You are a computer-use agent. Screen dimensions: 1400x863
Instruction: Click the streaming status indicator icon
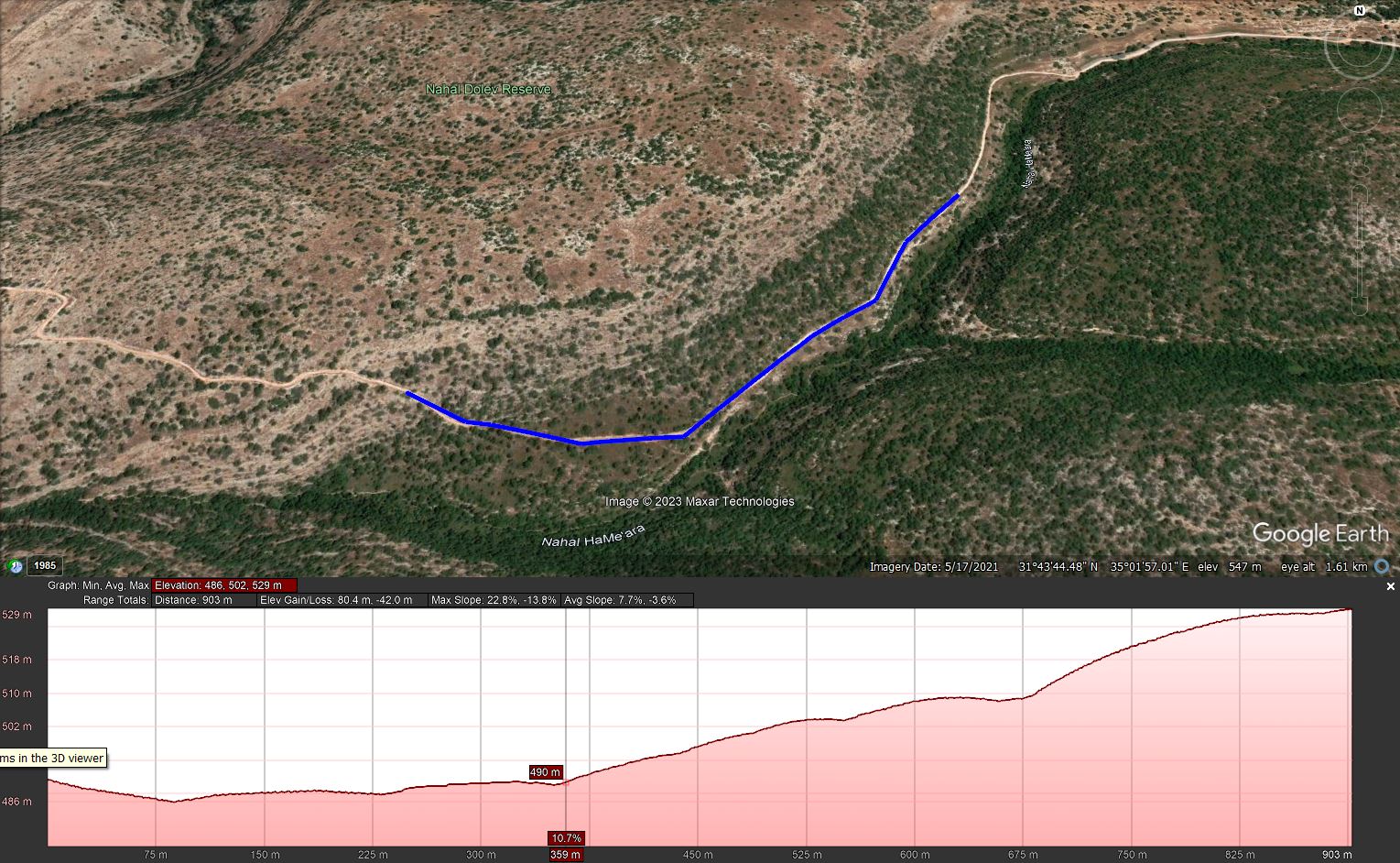click(x=1382, y=567)
